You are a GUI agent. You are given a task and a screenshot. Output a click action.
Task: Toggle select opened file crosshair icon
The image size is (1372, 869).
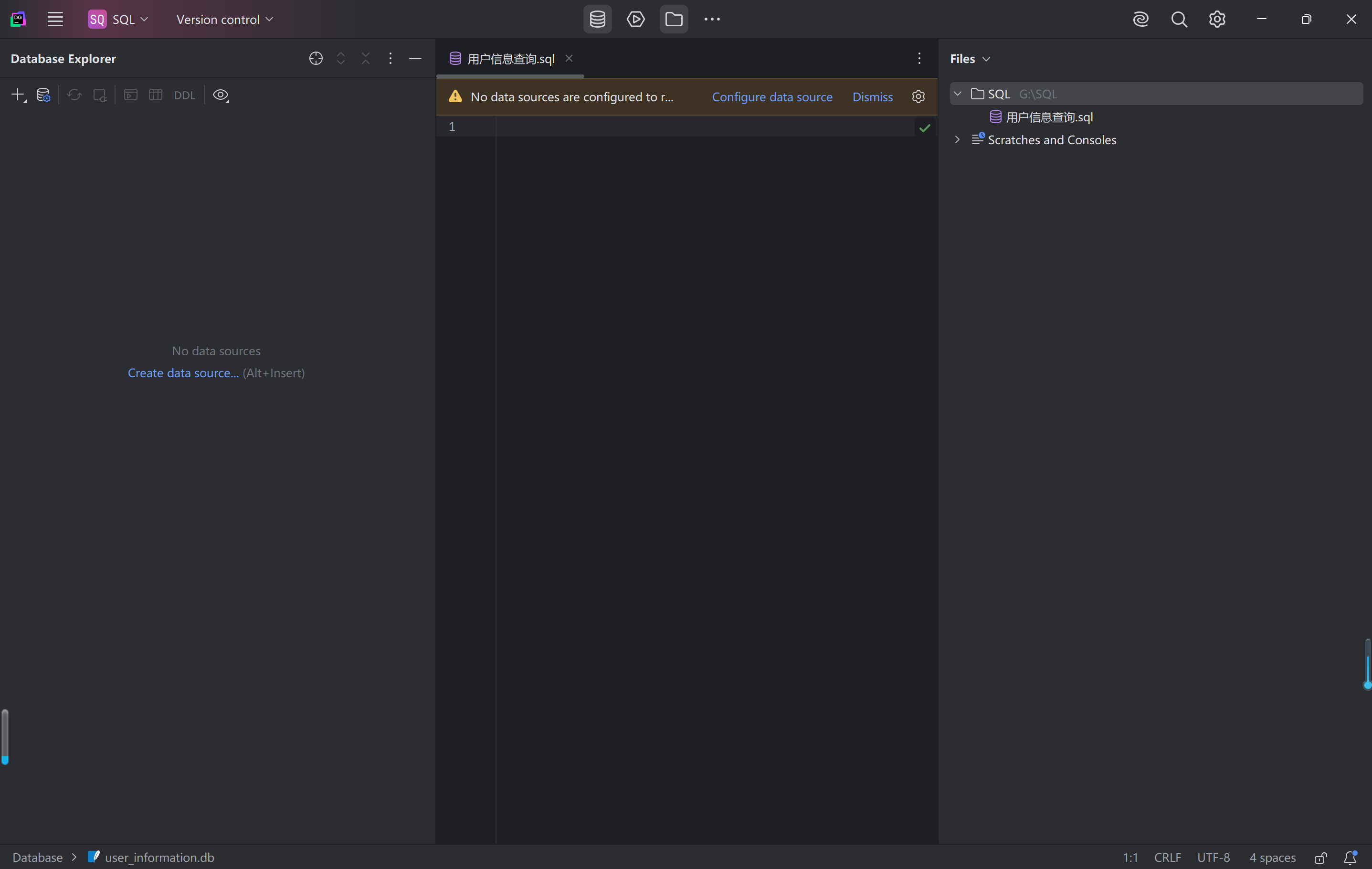[316, 59]
